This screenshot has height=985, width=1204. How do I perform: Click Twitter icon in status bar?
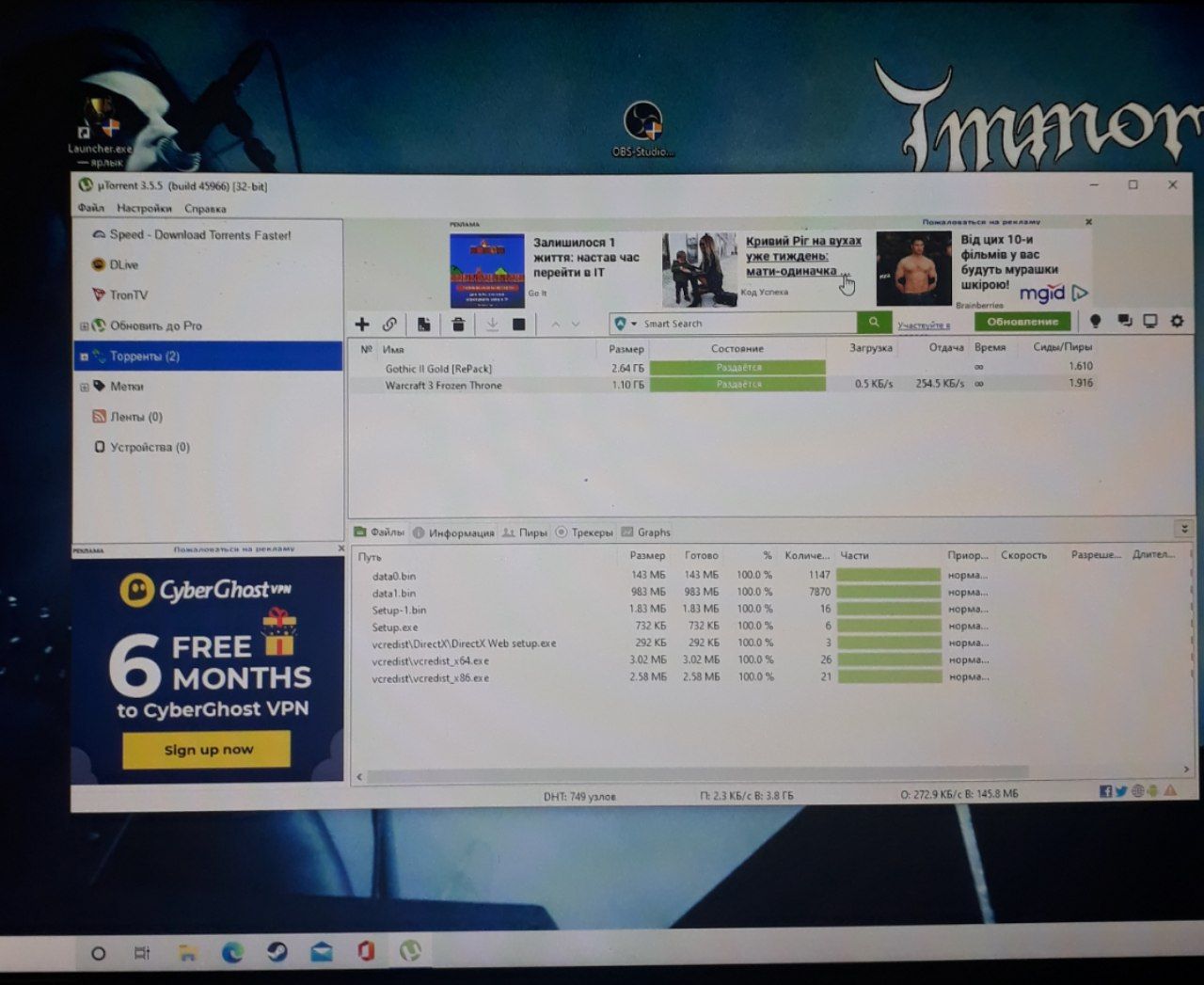[1121, 791]
